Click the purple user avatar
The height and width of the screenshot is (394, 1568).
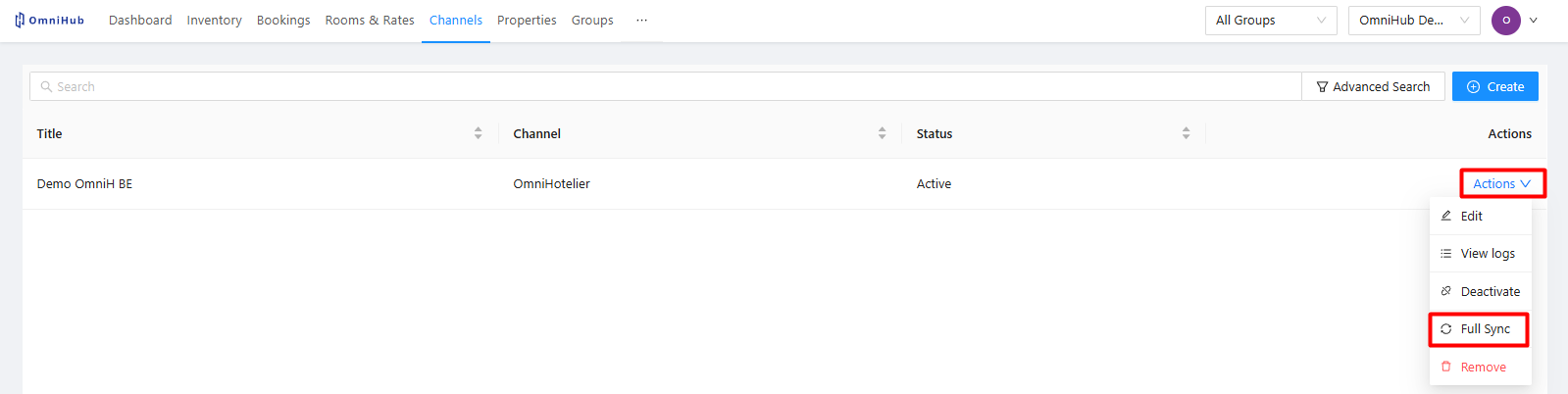click(x=1506, y=21)
